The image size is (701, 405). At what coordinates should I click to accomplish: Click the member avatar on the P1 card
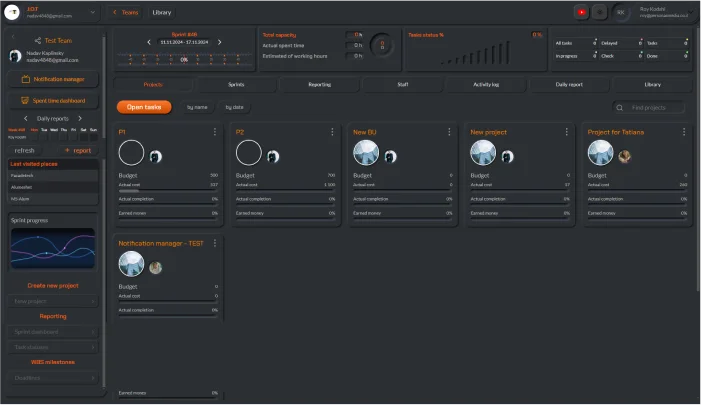(156, 156)
